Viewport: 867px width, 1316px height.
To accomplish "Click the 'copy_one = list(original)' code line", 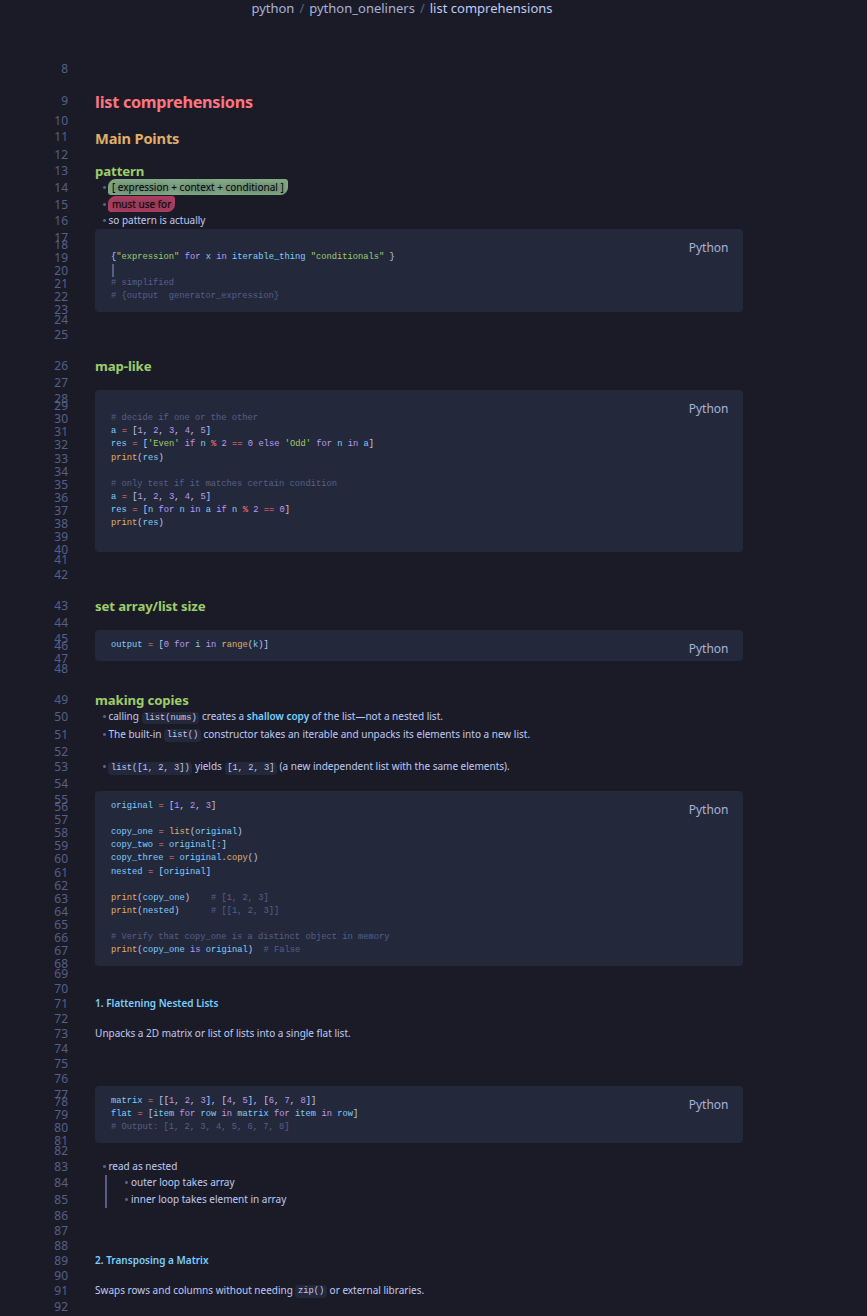I will [177, 831].
